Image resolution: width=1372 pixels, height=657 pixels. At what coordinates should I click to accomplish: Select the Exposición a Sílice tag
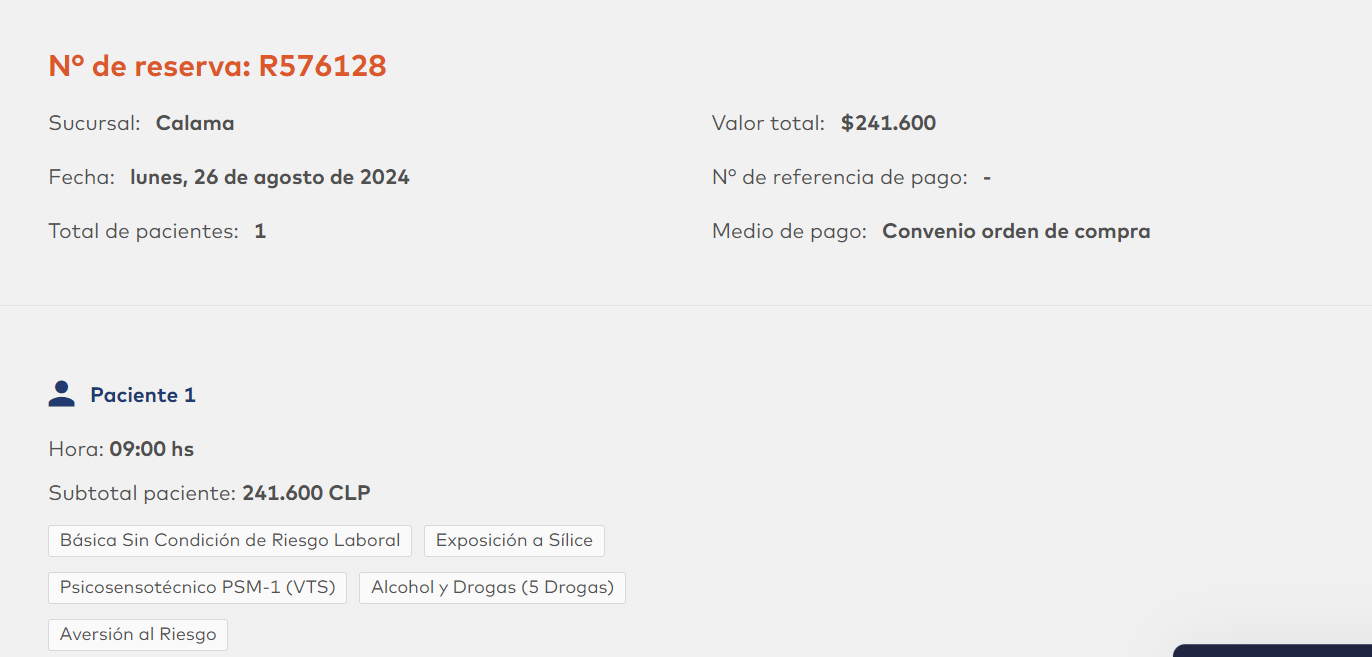(514, 541)
